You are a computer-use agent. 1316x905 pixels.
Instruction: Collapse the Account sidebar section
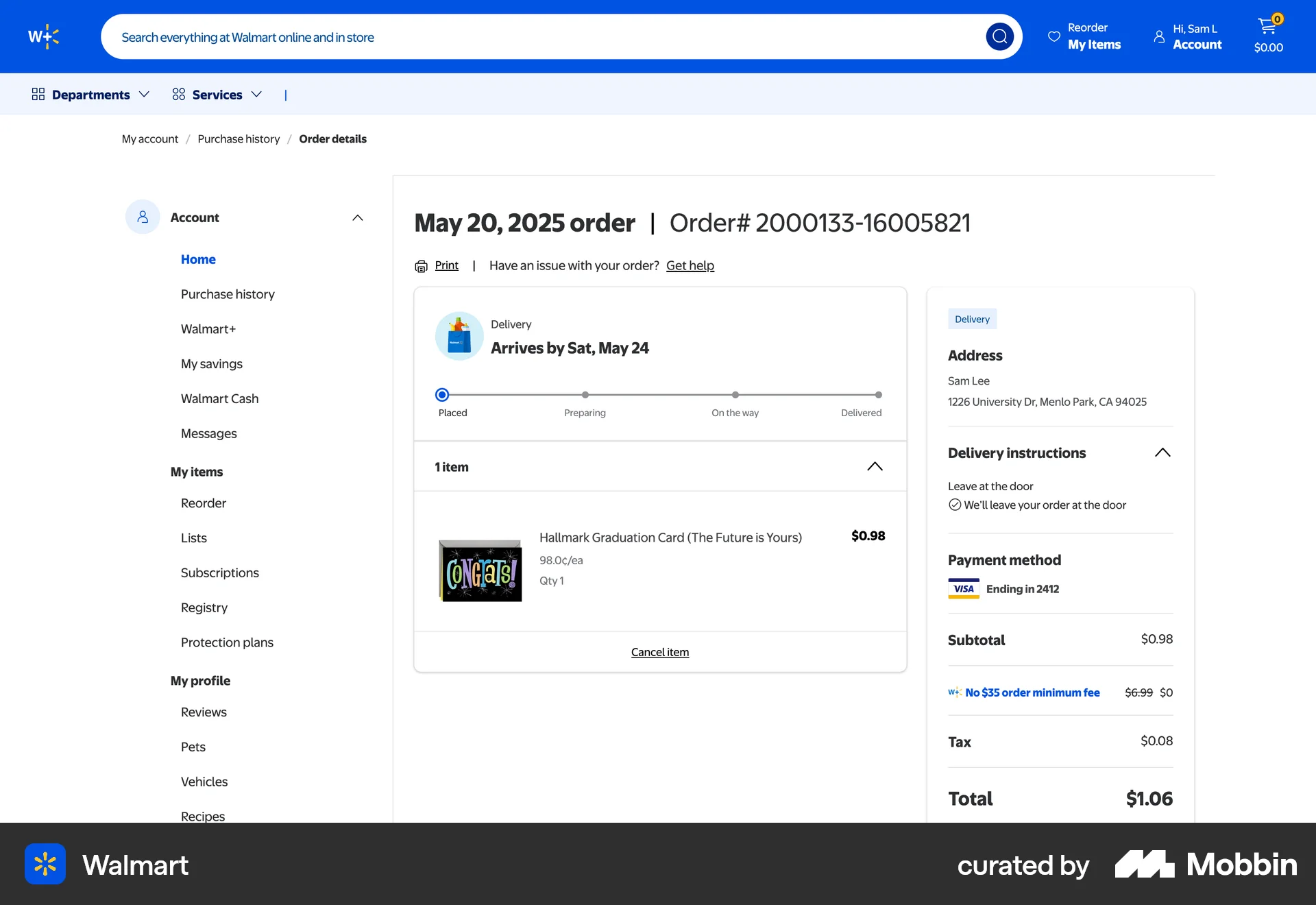tap(358, 217)
